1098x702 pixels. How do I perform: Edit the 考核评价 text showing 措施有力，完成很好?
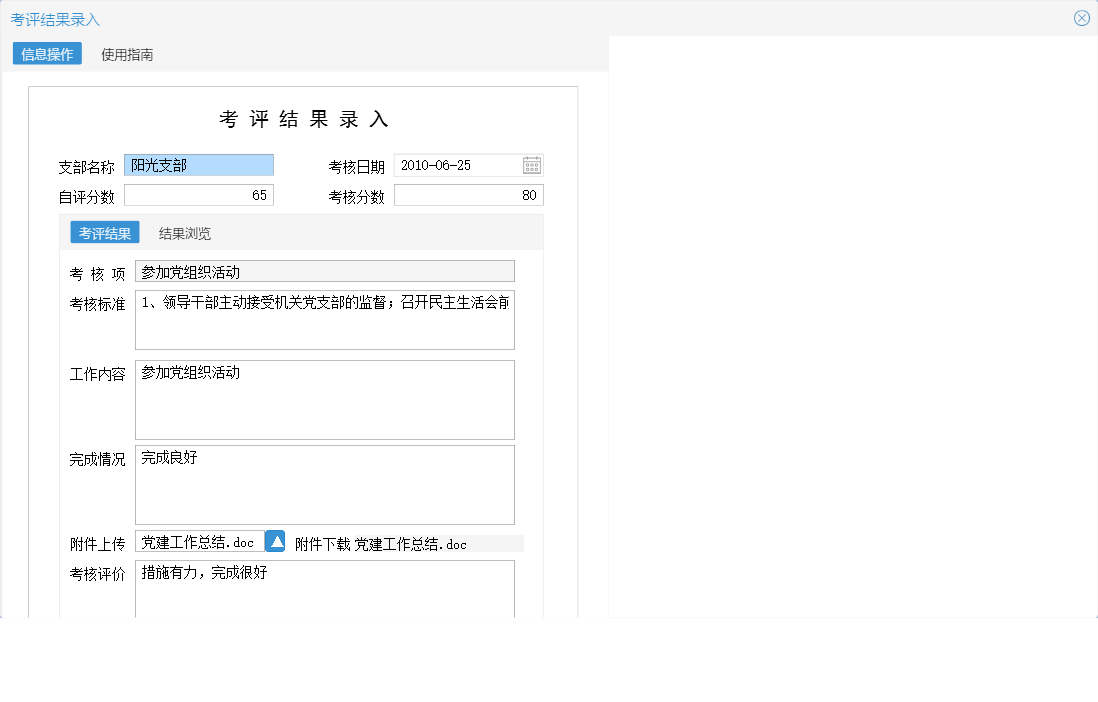[324, 588]
